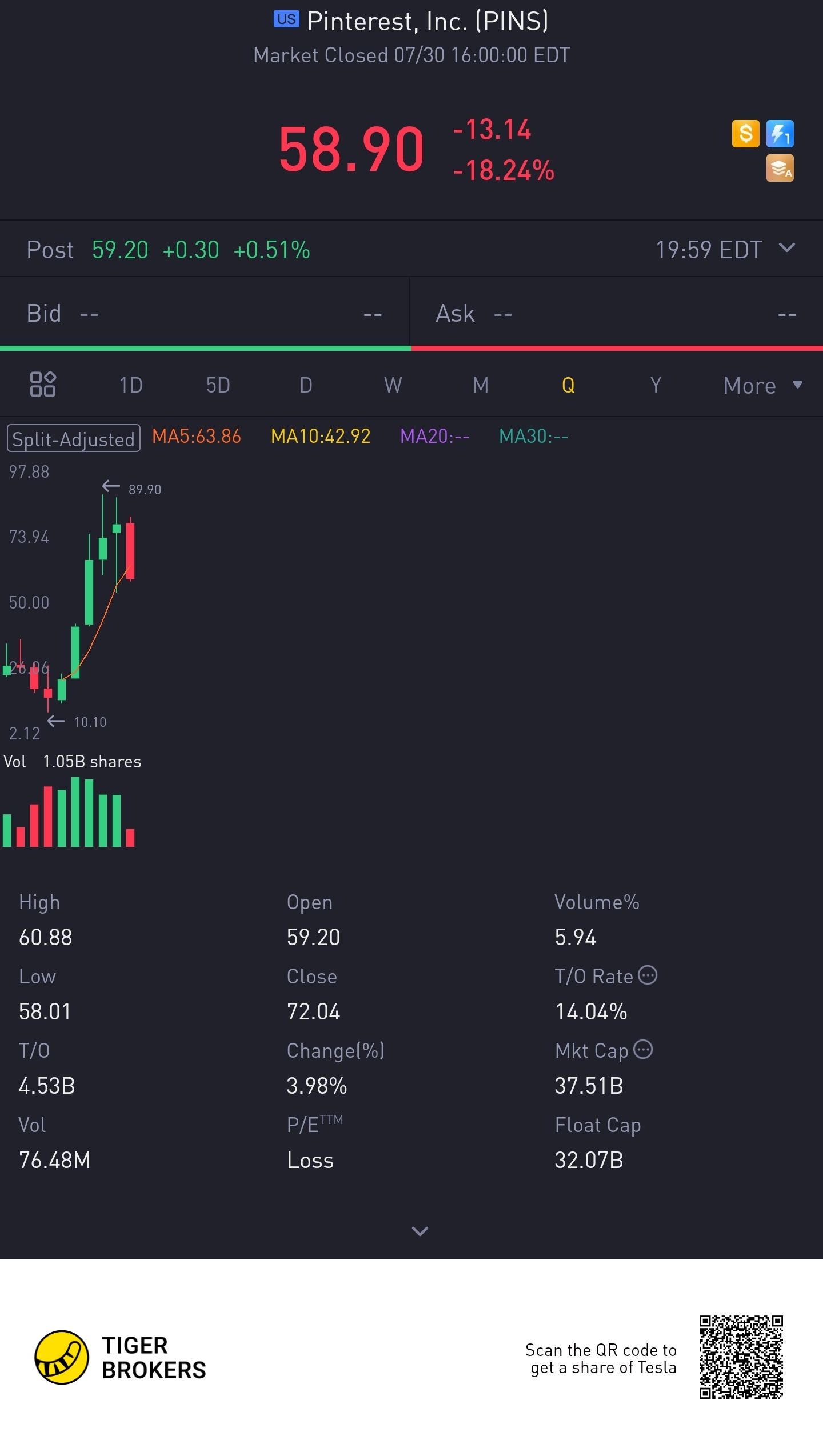Tap the P/E TTM value Loss
The height and width of the screenshot is (1456, 823).
pos(310,1160)
